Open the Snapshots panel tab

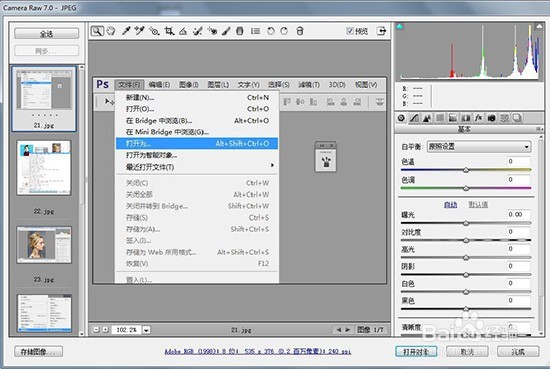click(x=517, y=118)
